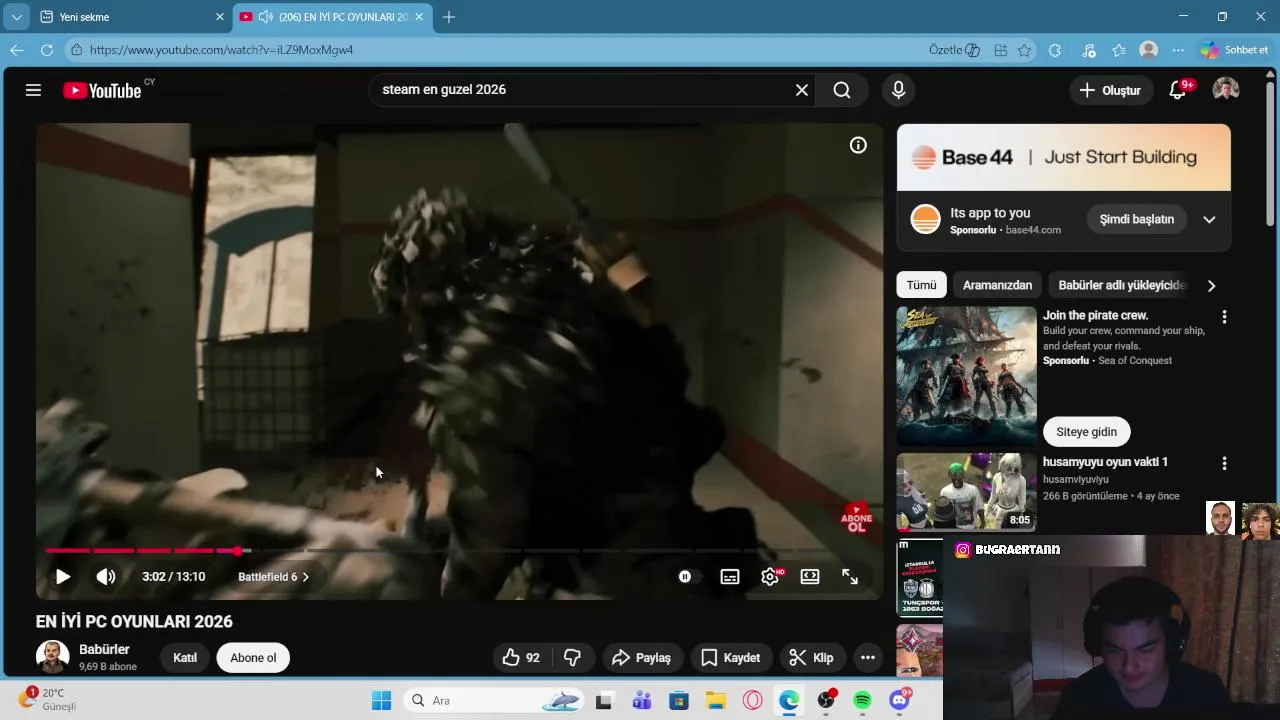
Task: Focus the YouTube search input field
Action: point(580,90)
